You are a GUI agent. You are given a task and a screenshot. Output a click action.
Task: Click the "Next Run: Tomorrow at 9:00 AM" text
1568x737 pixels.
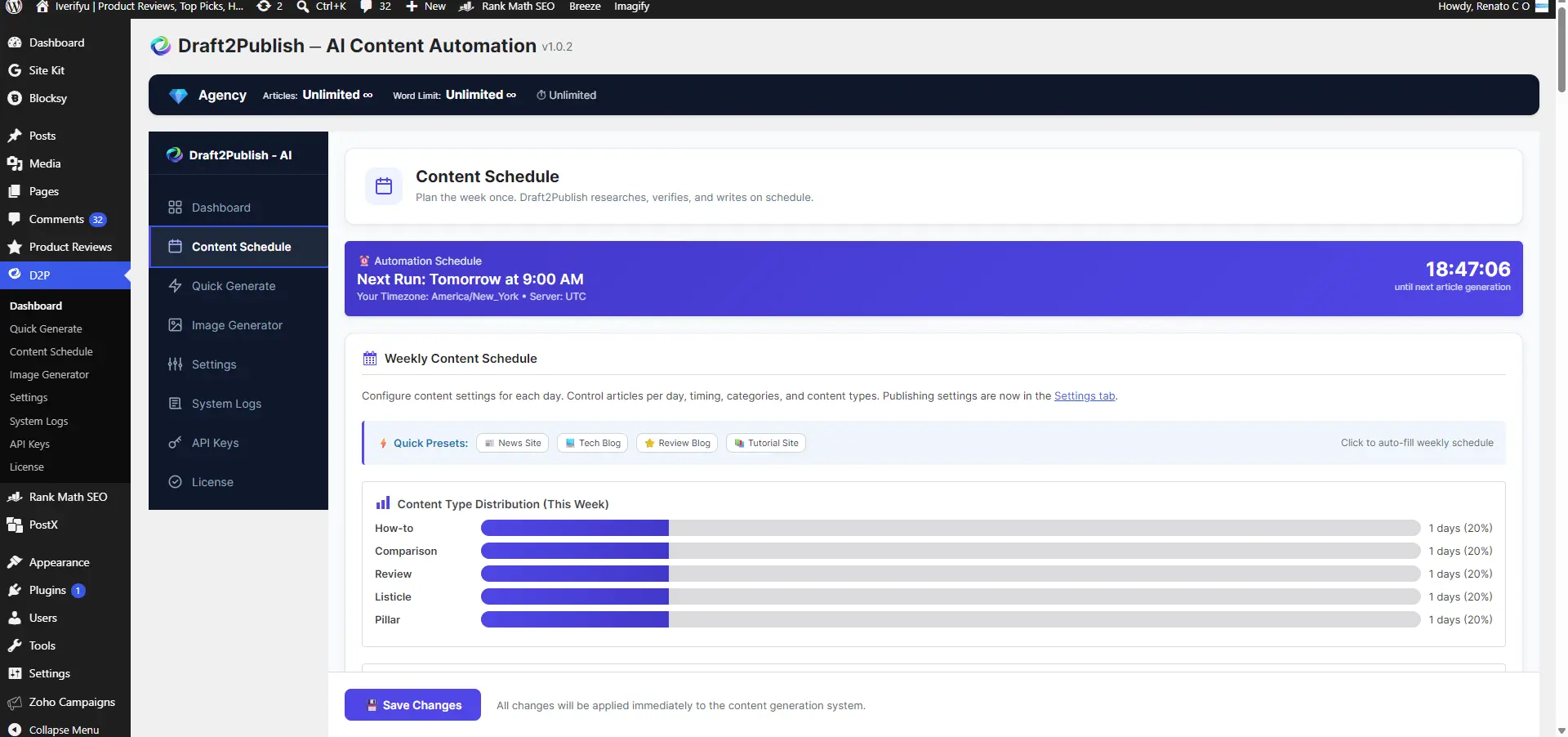click(470, 279)
